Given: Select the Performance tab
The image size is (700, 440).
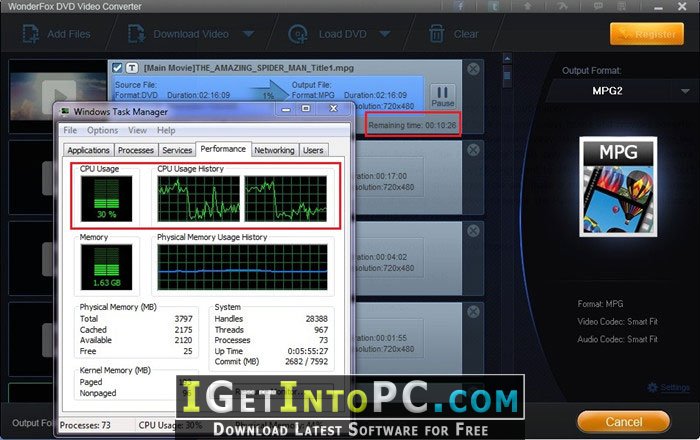Looking at the screenshot, I should pyautogui.click(x=223, y=149).
